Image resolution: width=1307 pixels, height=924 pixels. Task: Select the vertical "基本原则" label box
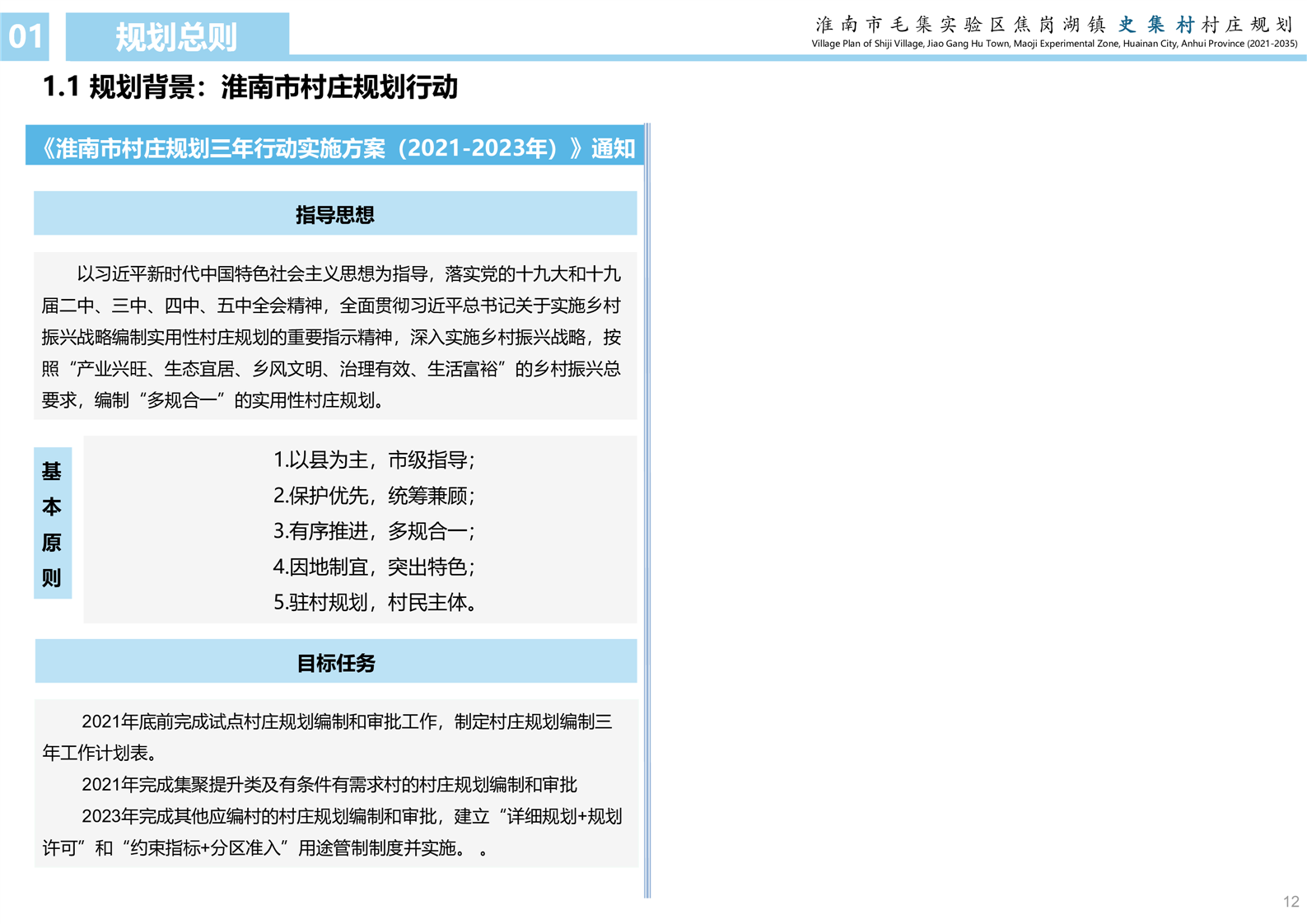pyautogui.click(x=52, y=524)
